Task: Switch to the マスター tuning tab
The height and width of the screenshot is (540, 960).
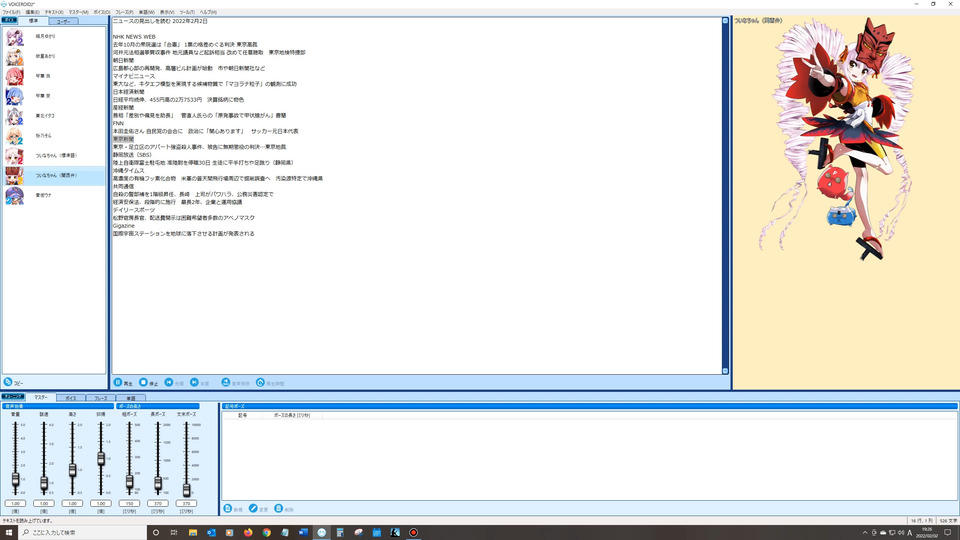Action: (x=41, y=397)
